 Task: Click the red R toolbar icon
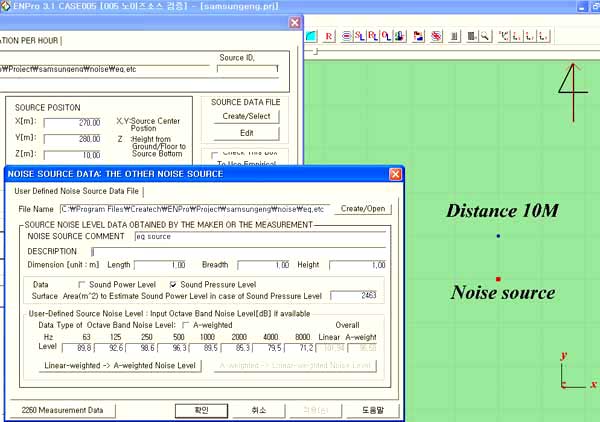coord(329,36)
